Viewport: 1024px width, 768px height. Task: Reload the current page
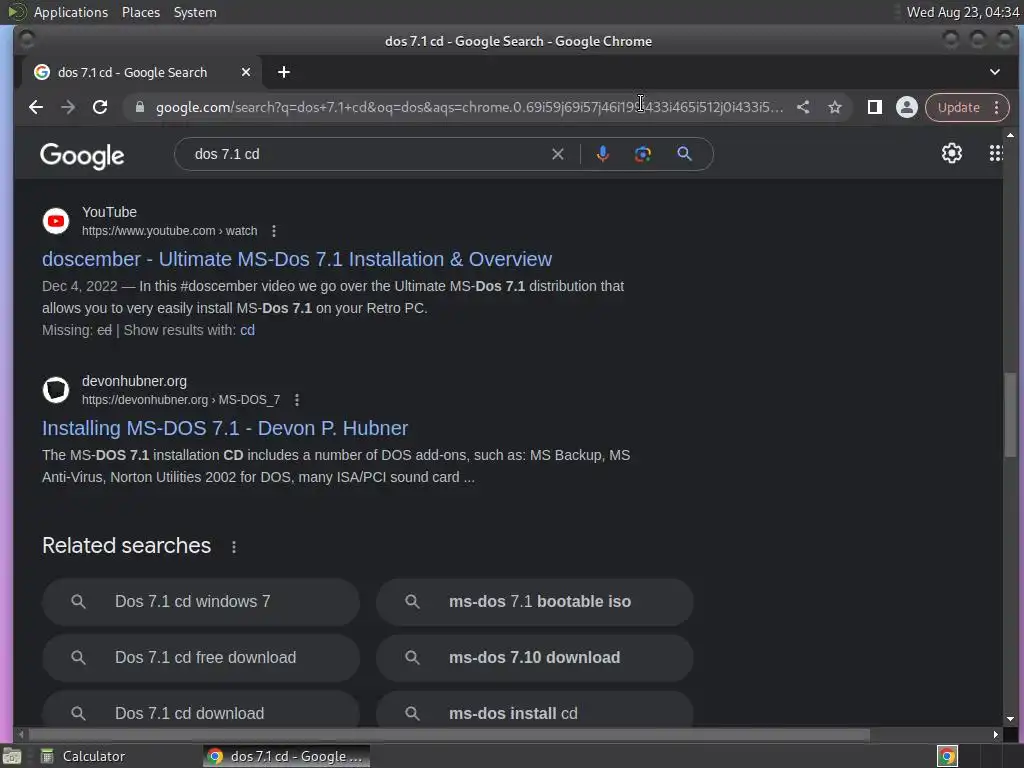100,107
